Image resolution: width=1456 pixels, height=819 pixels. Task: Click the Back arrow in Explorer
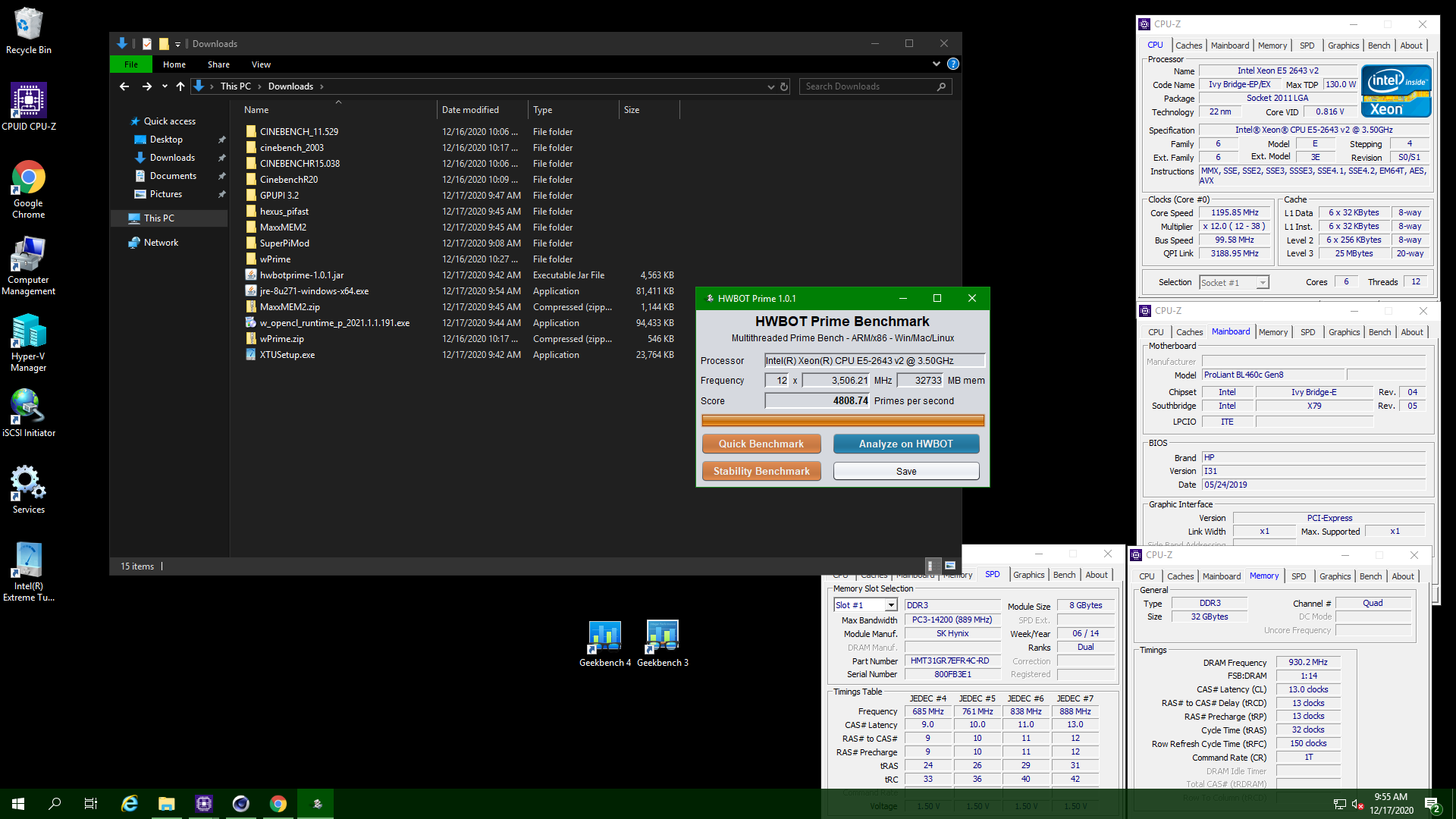(124, 86)
